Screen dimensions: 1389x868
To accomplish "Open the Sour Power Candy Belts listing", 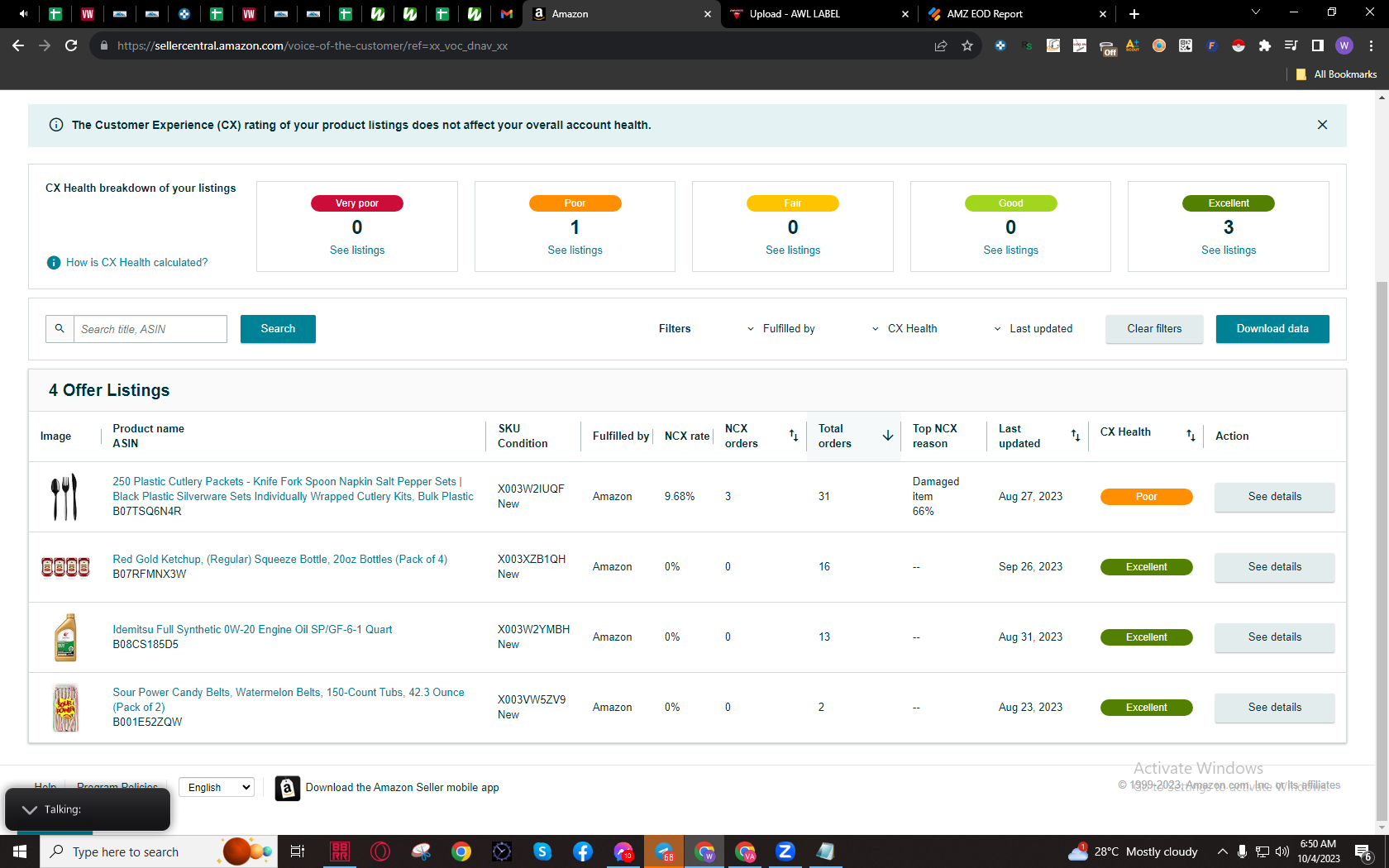I will (289, 699).
